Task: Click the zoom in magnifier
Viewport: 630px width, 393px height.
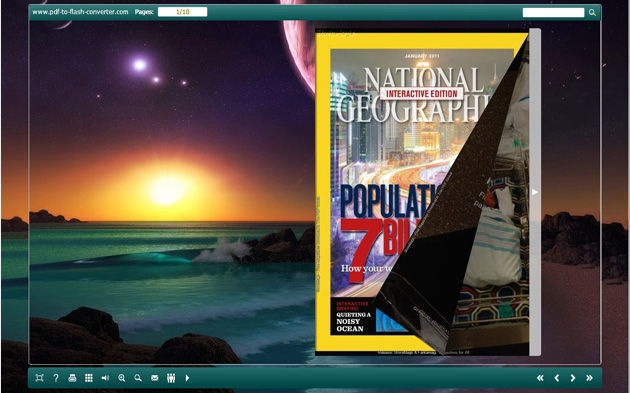Action: (x=122, y=378)
